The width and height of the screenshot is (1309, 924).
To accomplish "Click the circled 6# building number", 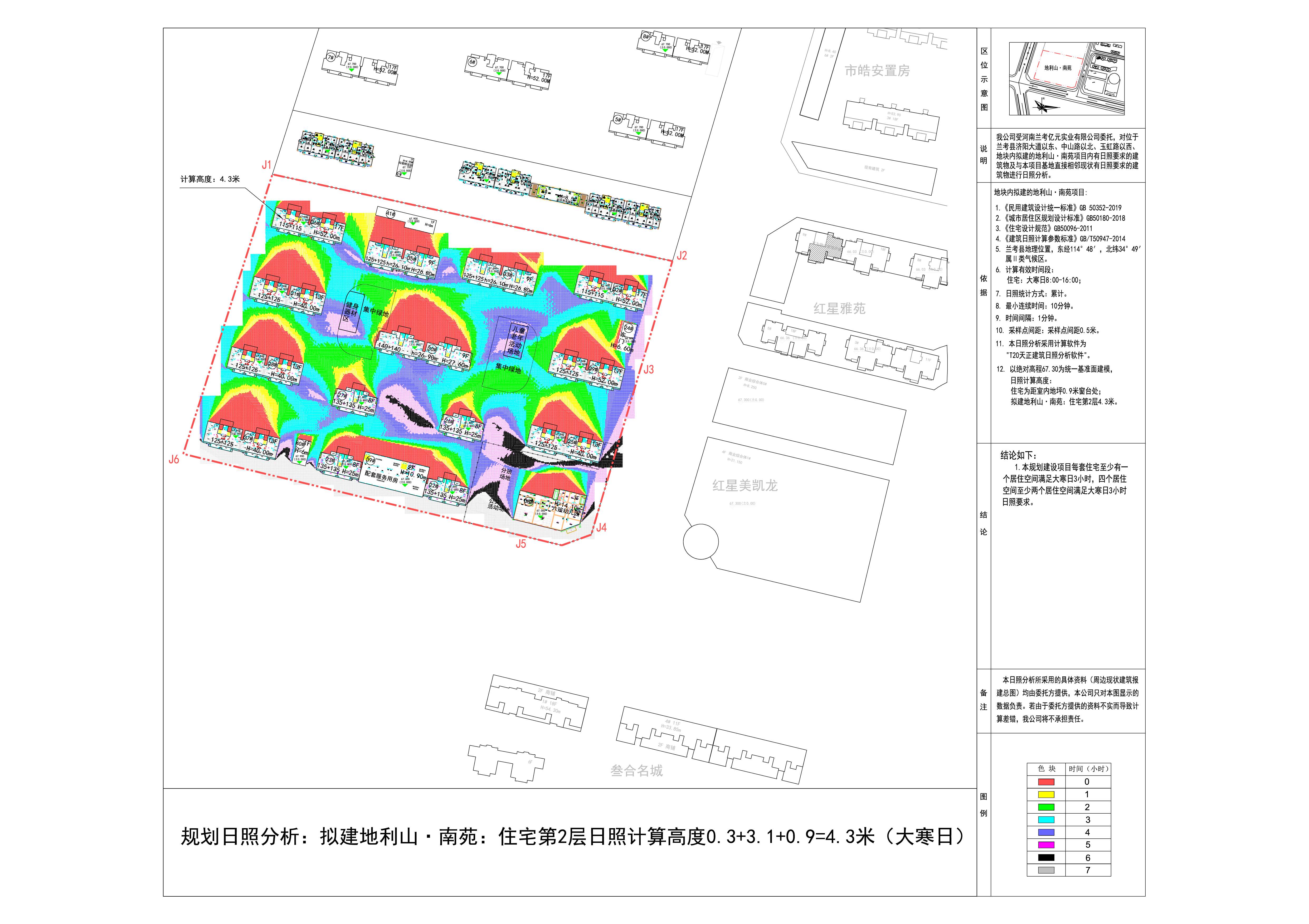I will pos(472,62).
